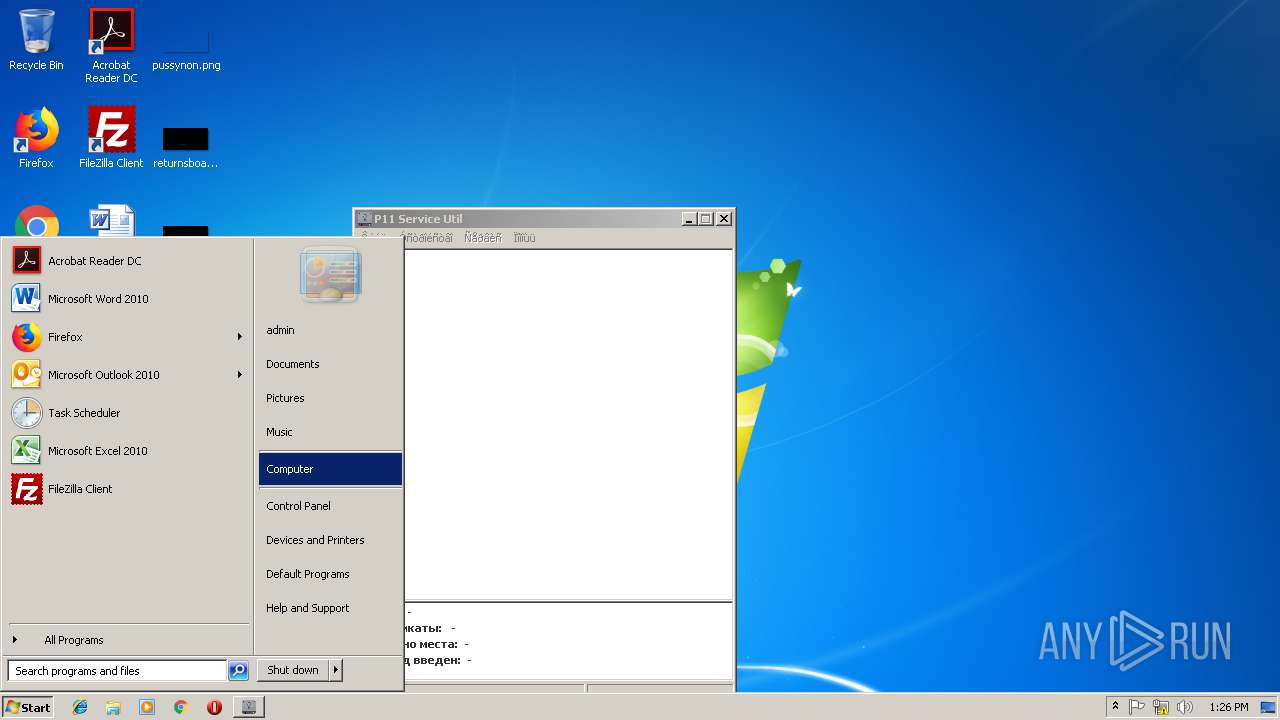Select the Word document desktop icon

tap(111, 221)
